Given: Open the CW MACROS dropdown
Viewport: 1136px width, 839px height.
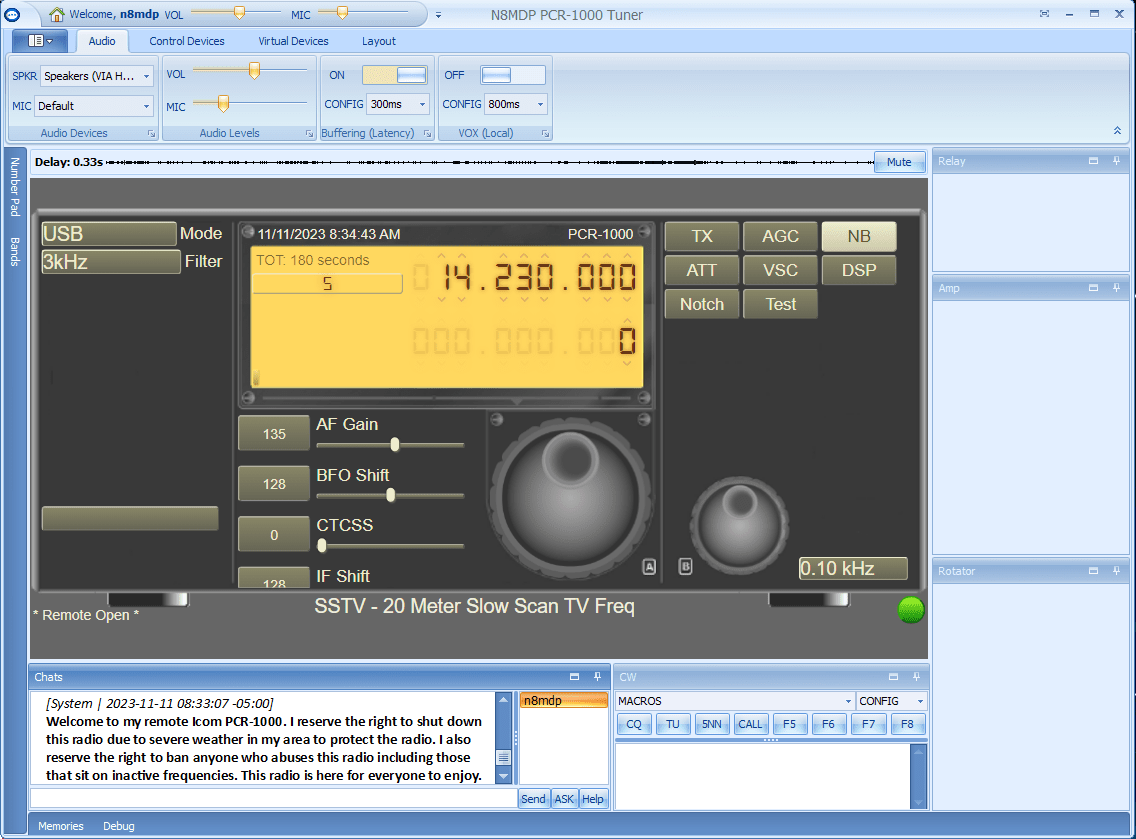Looking at the screenshot, I should point(735,701).
